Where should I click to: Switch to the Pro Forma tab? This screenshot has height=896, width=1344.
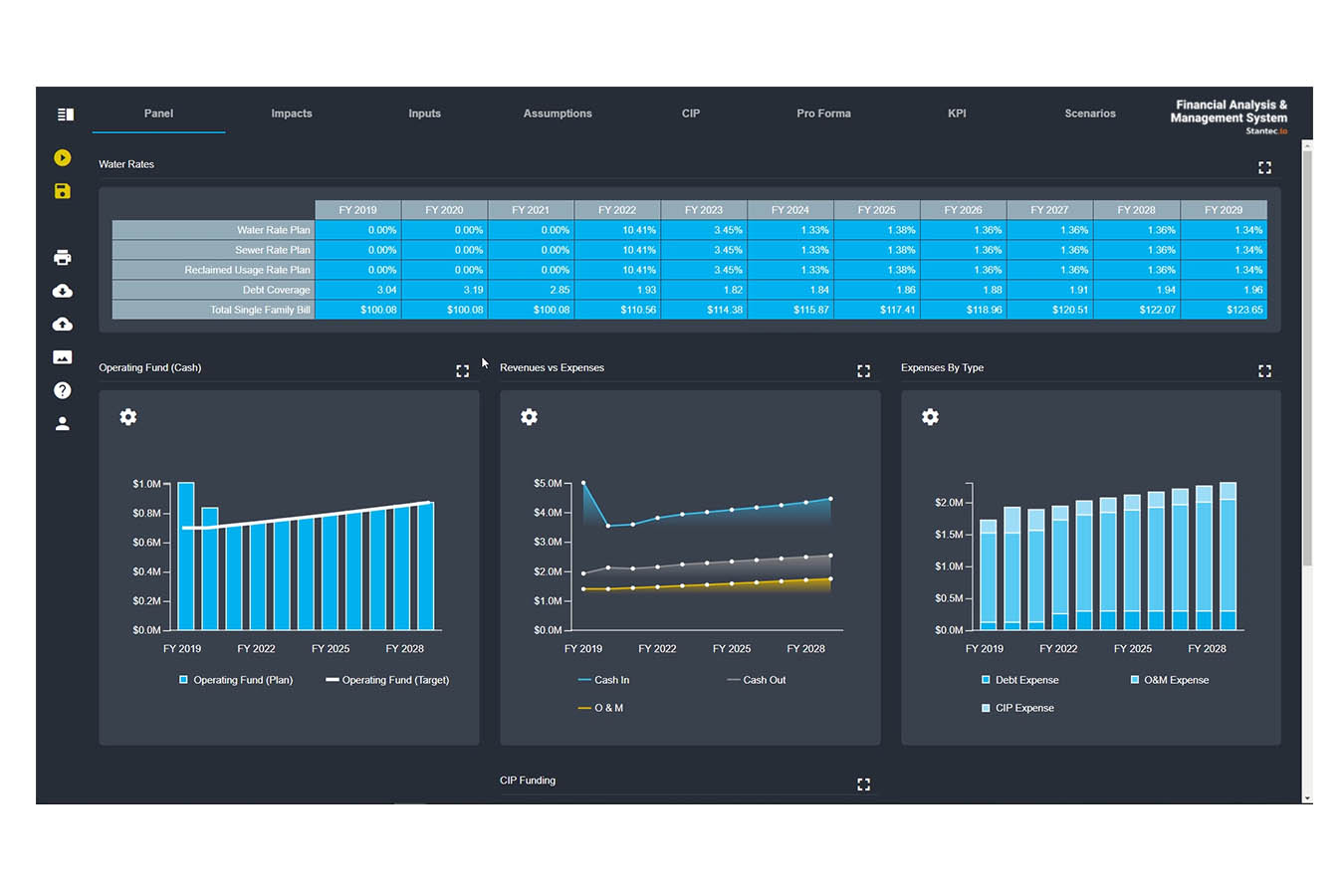(823, 113)
